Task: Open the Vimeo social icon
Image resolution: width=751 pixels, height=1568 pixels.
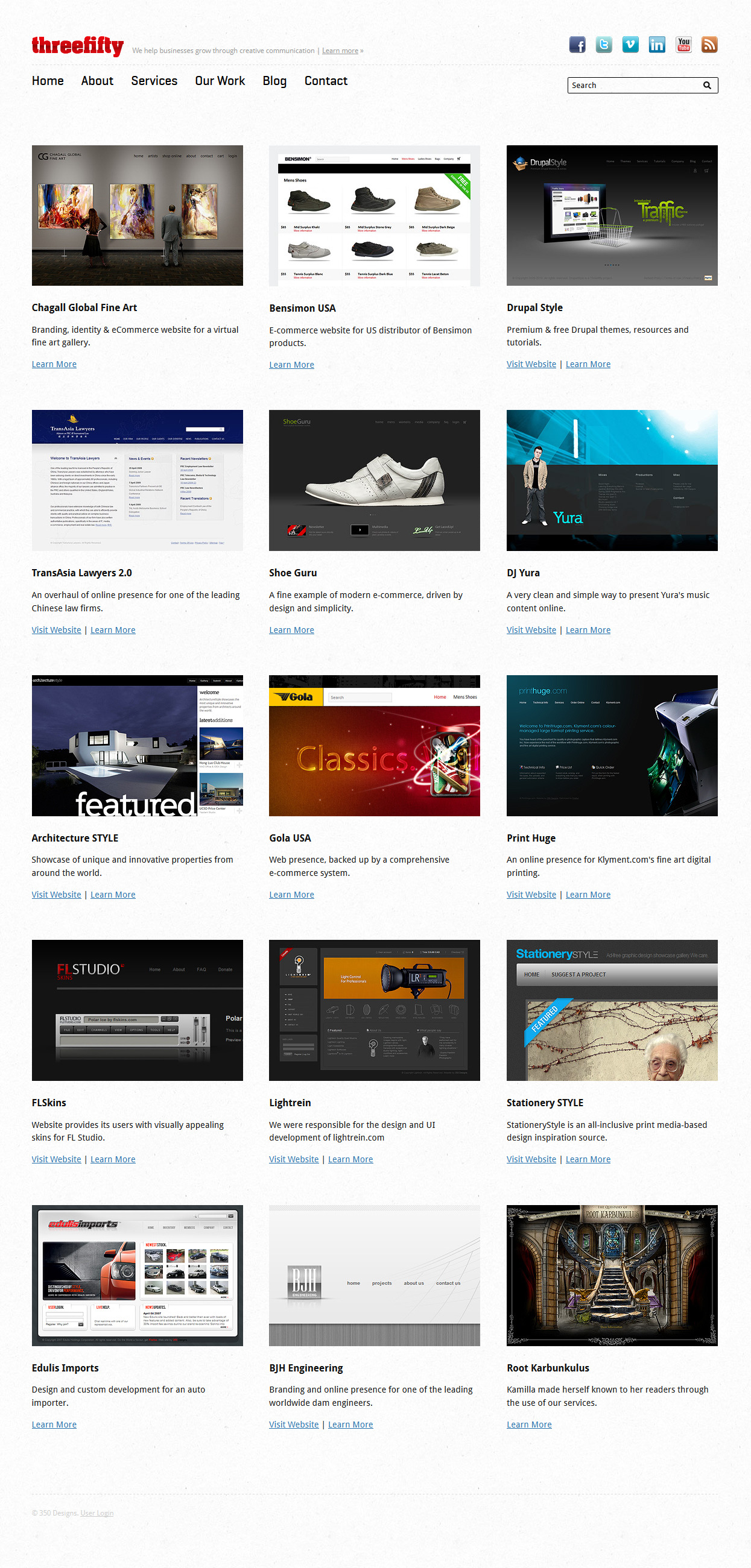Action: 630,45
